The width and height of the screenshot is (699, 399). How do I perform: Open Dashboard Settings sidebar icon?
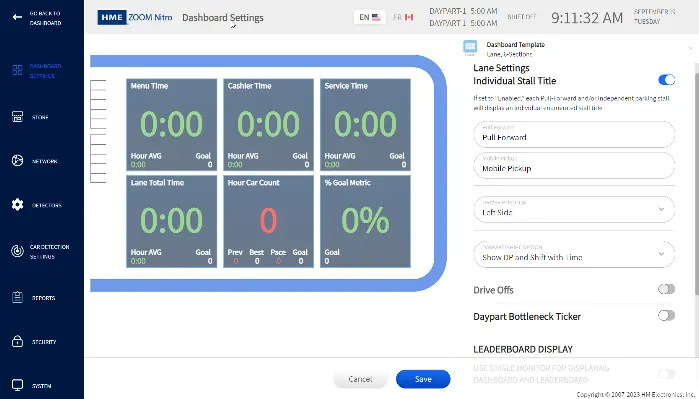pos(17,70)
